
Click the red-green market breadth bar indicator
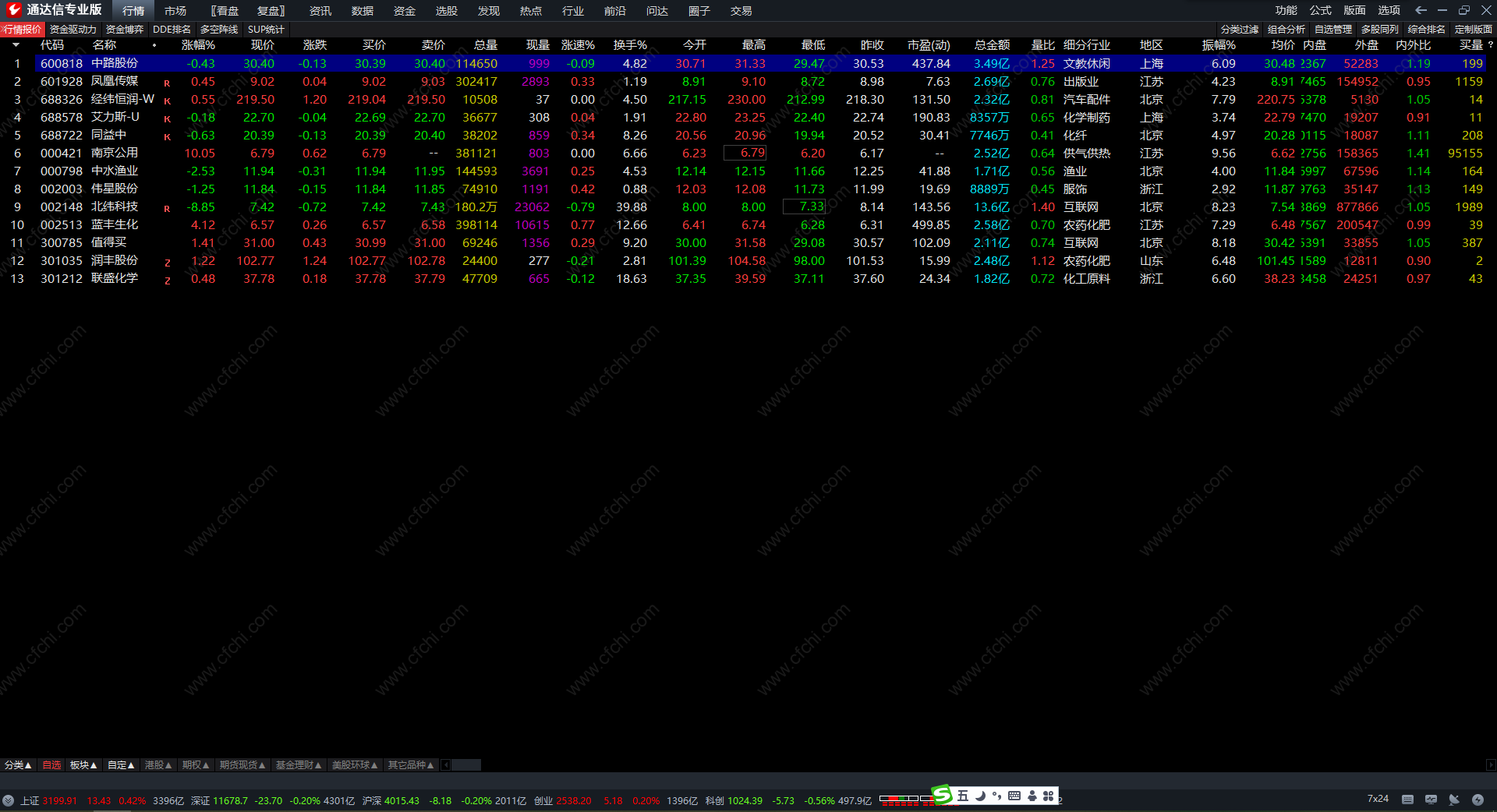tap(906, 800)
